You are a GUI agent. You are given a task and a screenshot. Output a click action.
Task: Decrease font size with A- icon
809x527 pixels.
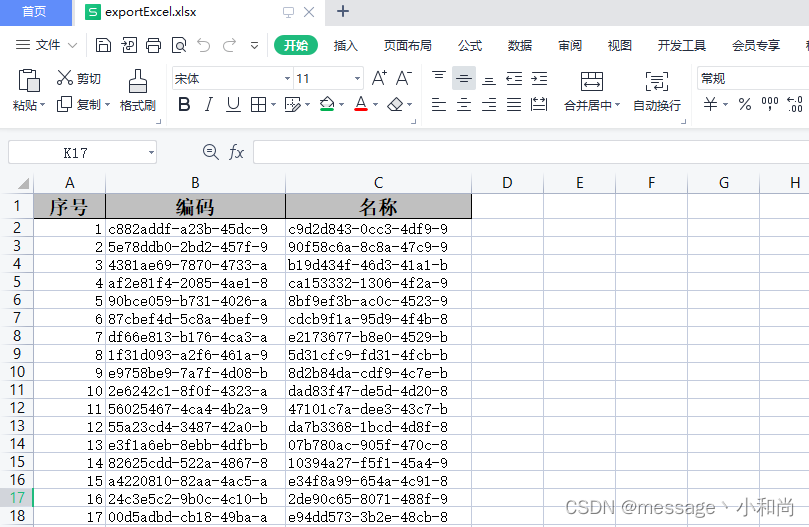403,78
